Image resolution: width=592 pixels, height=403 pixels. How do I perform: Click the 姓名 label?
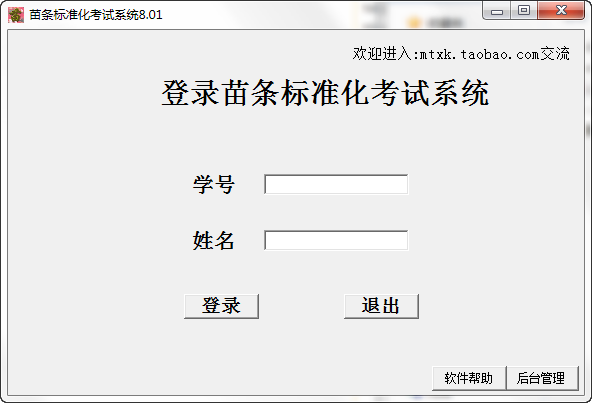point(214,241)
